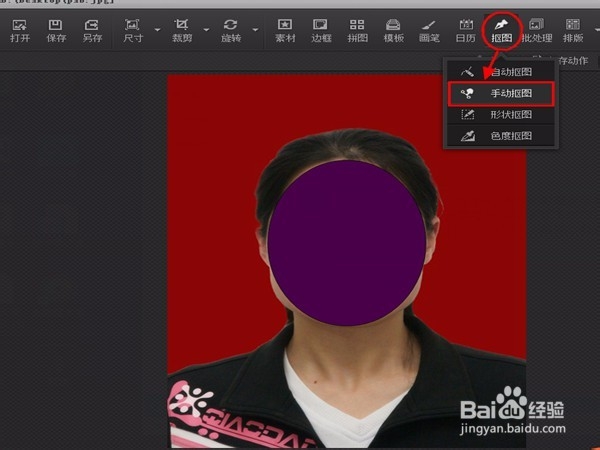Select the 画笔 brush tool
Viewport: 600px width, 450px height.
click(429, 31)
